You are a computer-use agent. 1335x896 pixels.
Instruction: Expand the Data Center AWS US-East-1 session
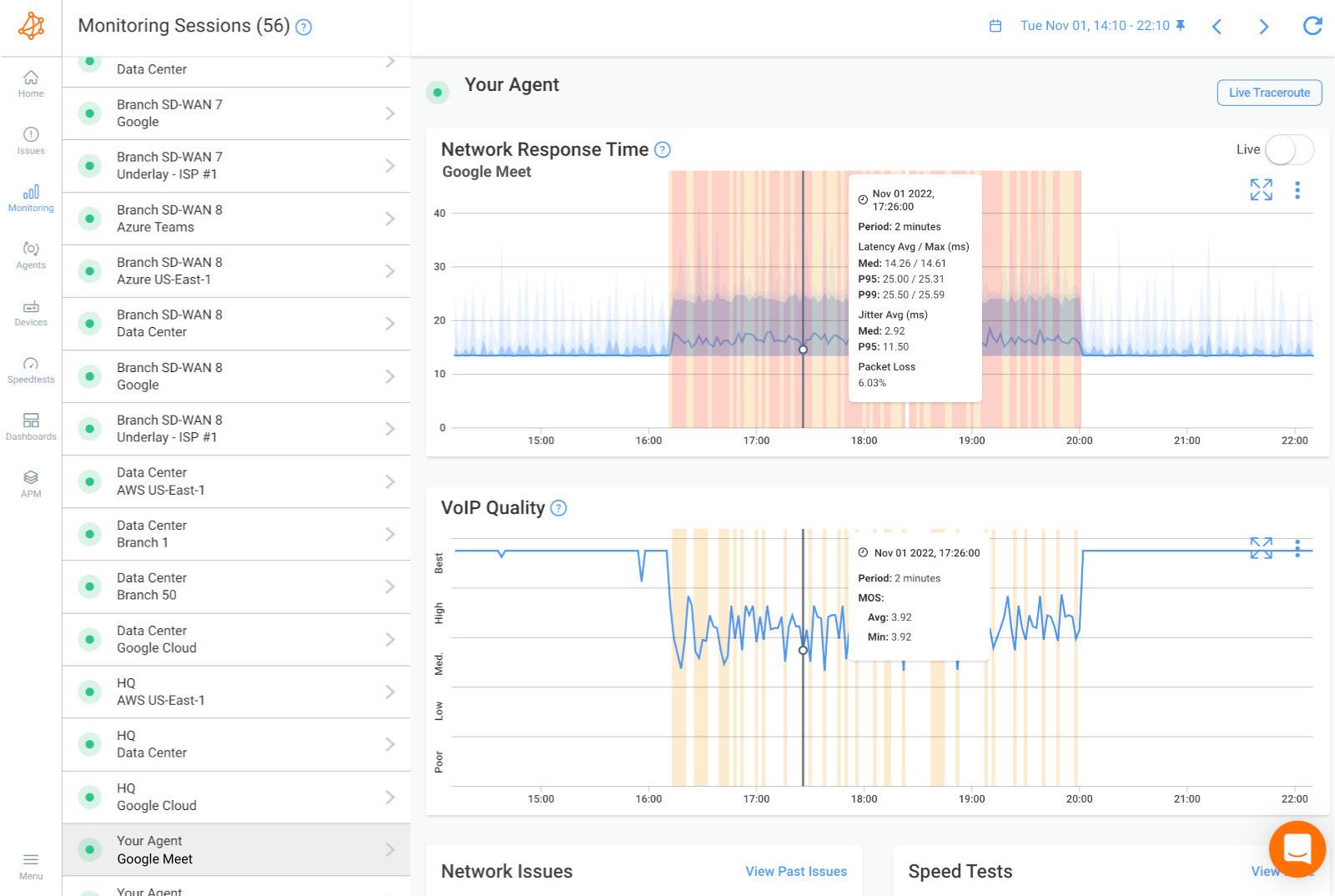click(x=390, y=481)
